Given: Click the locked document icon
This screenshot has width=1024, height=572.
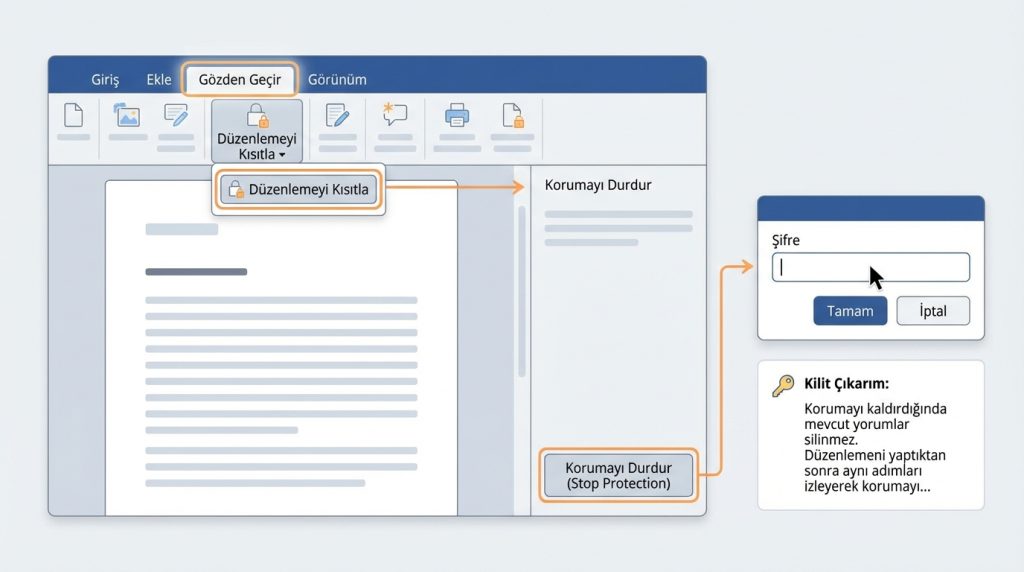Looking at the screenshot, I should (513, 116).
